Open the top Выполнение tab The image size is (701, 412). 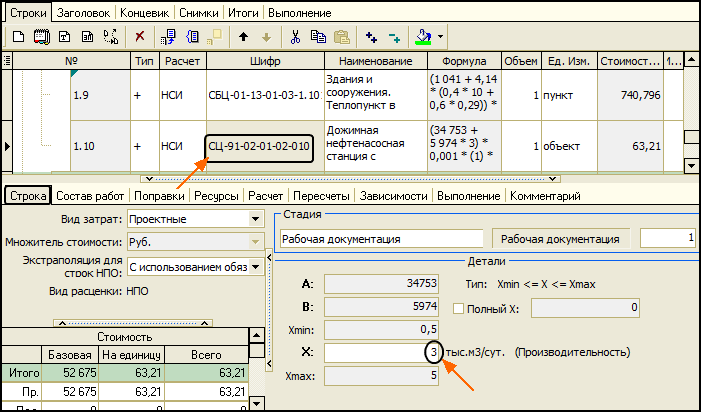tap(300, 13)
